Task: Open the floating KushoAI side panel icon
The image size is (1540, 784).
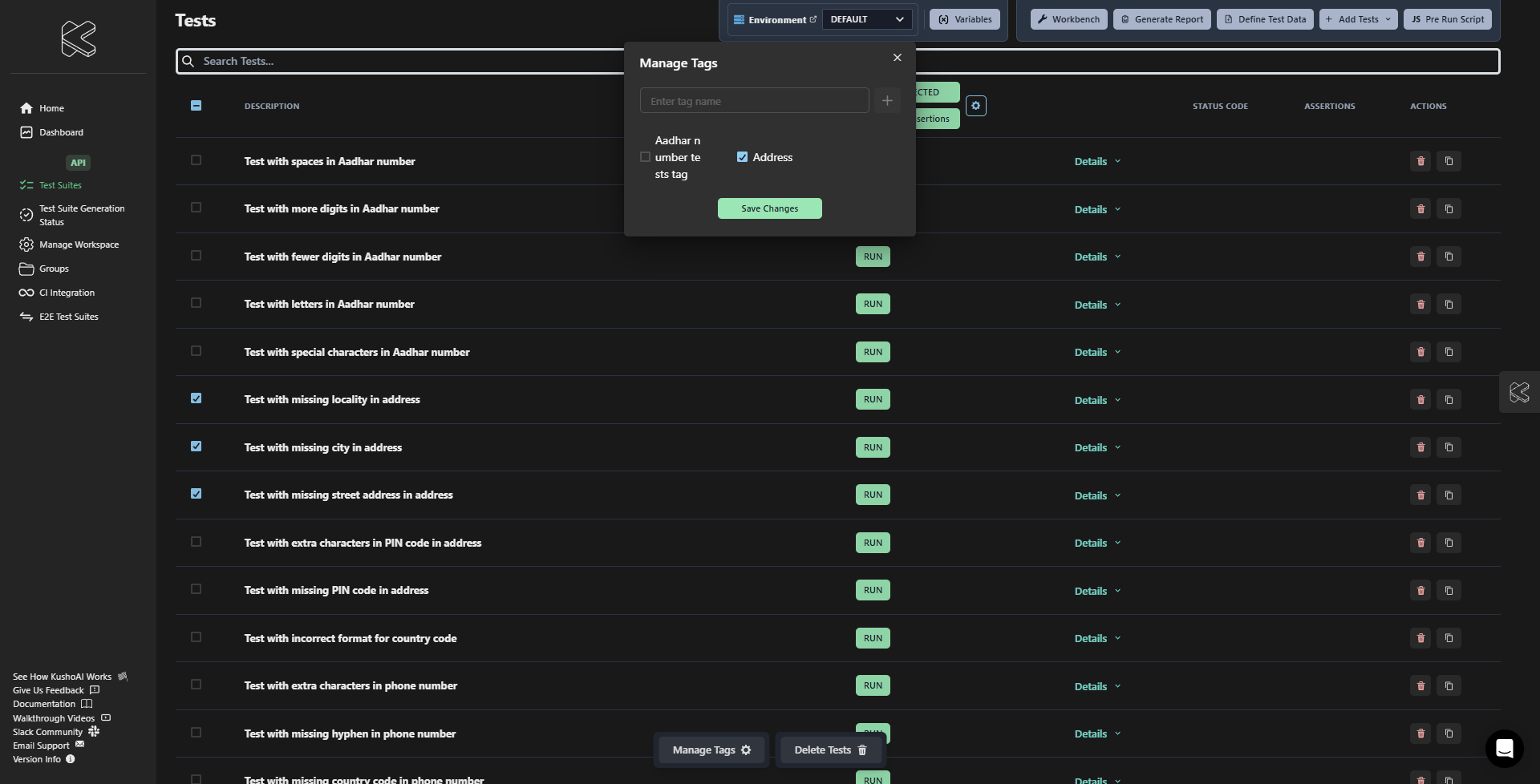Action: pyautogui.click(x=1519, y=392)
